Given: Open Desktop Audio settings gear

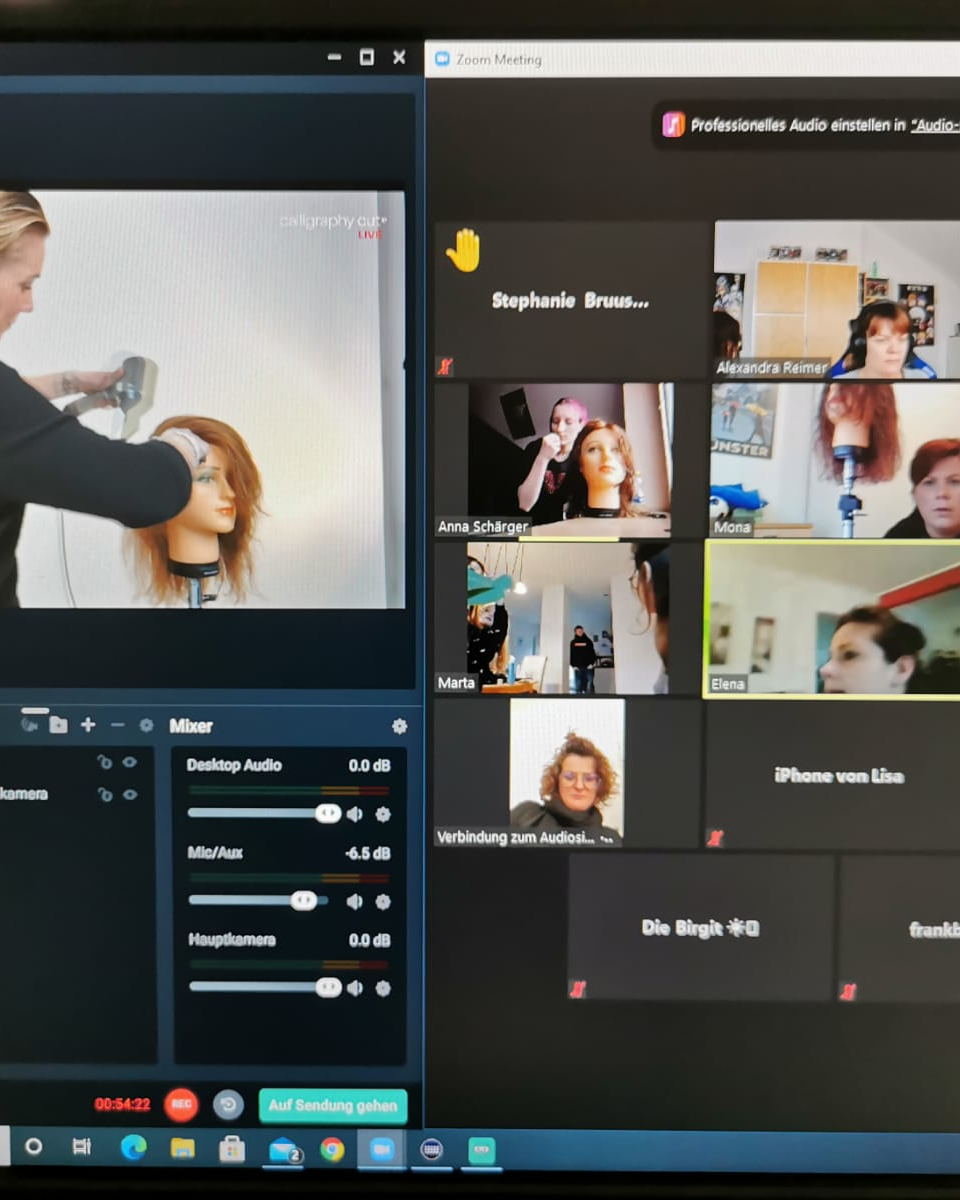Looking at the screenshot, I should pos(382,814).
